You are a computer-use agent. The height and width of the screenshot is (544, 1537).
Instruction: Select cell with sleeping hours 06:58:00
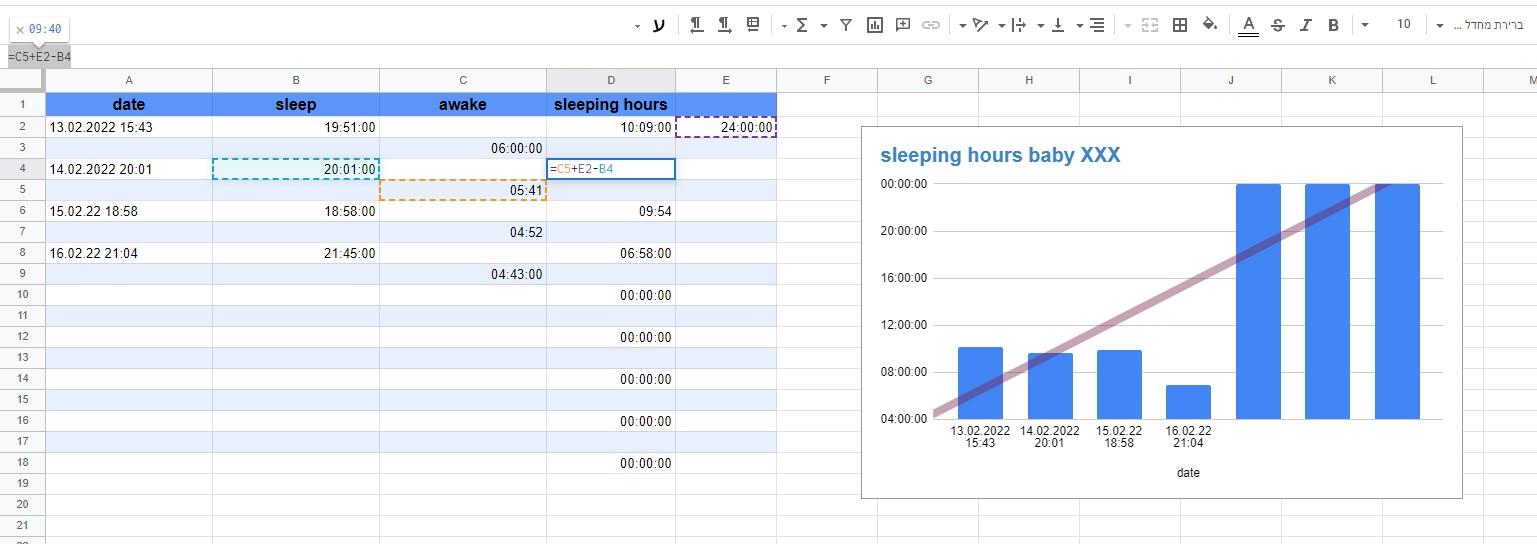pyautogui.click(x=611, y=253)
